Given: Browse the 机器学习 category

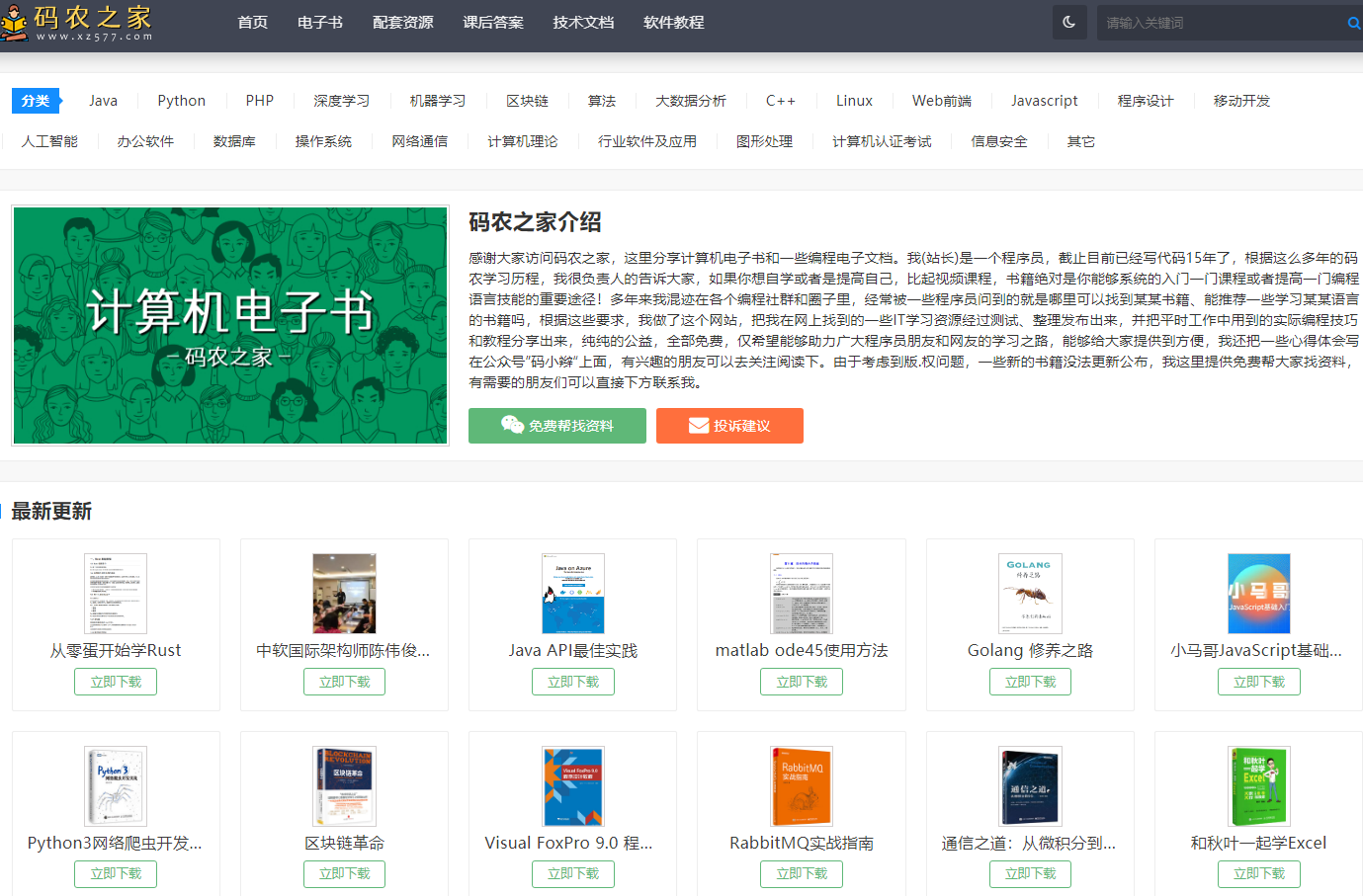Looking at the screenshot, I should (438, 101).
